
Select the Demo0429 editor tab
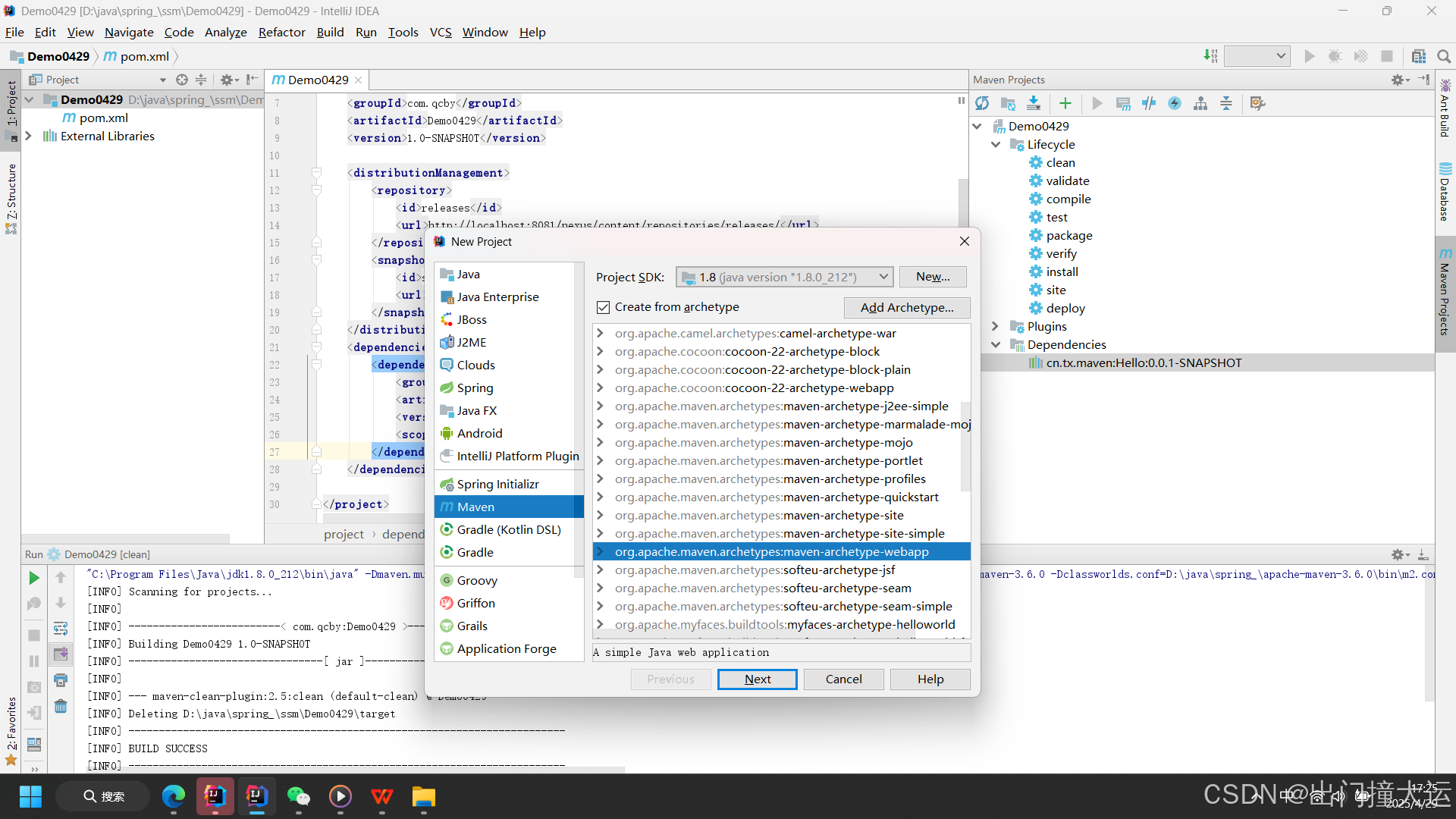(x=318, y=80)
